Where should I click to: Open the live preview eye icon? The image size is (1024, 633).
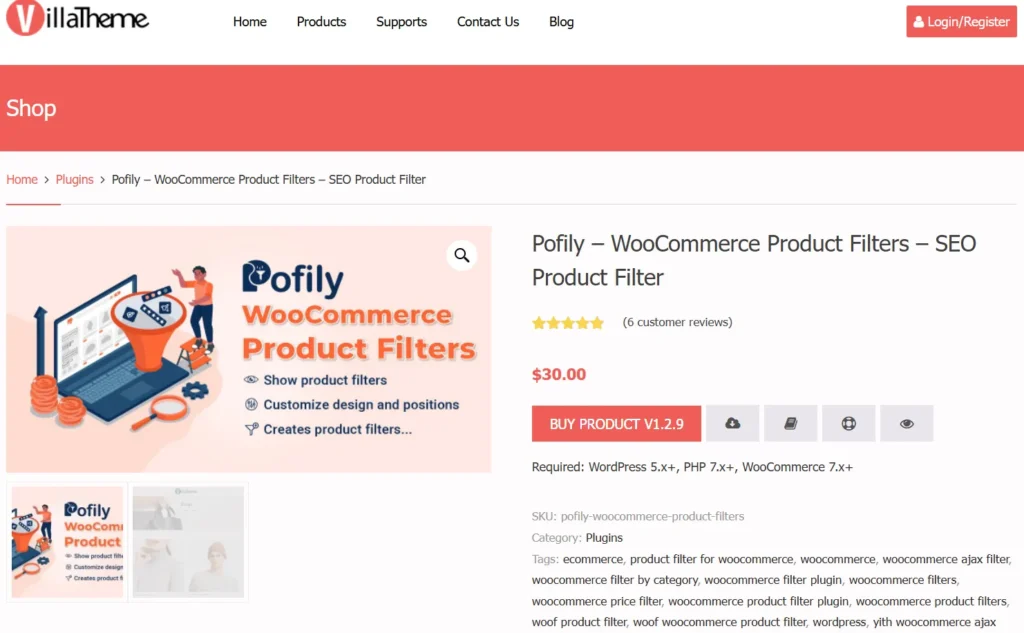906,423
